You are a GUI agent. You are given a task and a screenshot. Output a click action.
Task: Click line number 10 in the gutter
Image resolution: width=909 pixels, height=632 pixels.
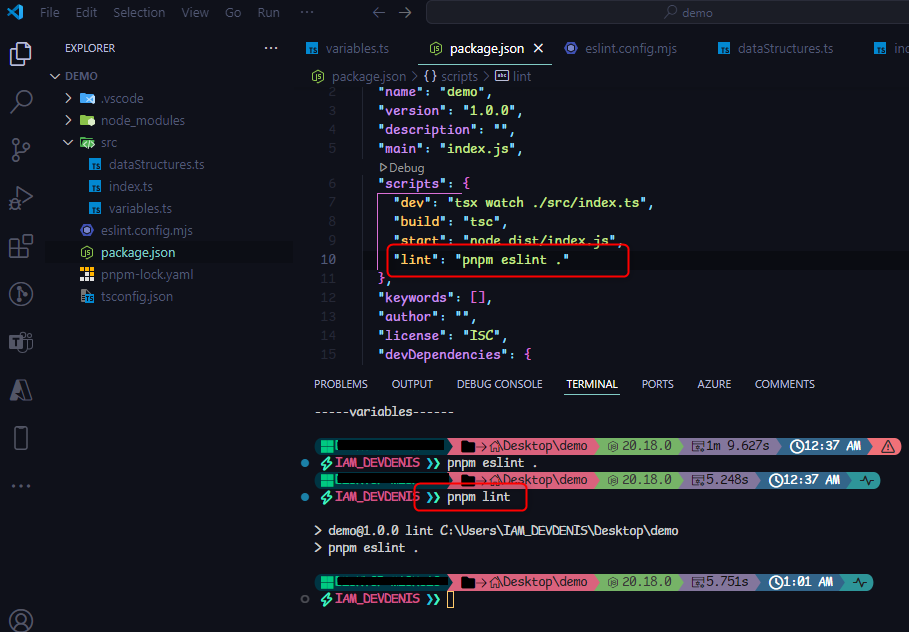tap(328, 260)
